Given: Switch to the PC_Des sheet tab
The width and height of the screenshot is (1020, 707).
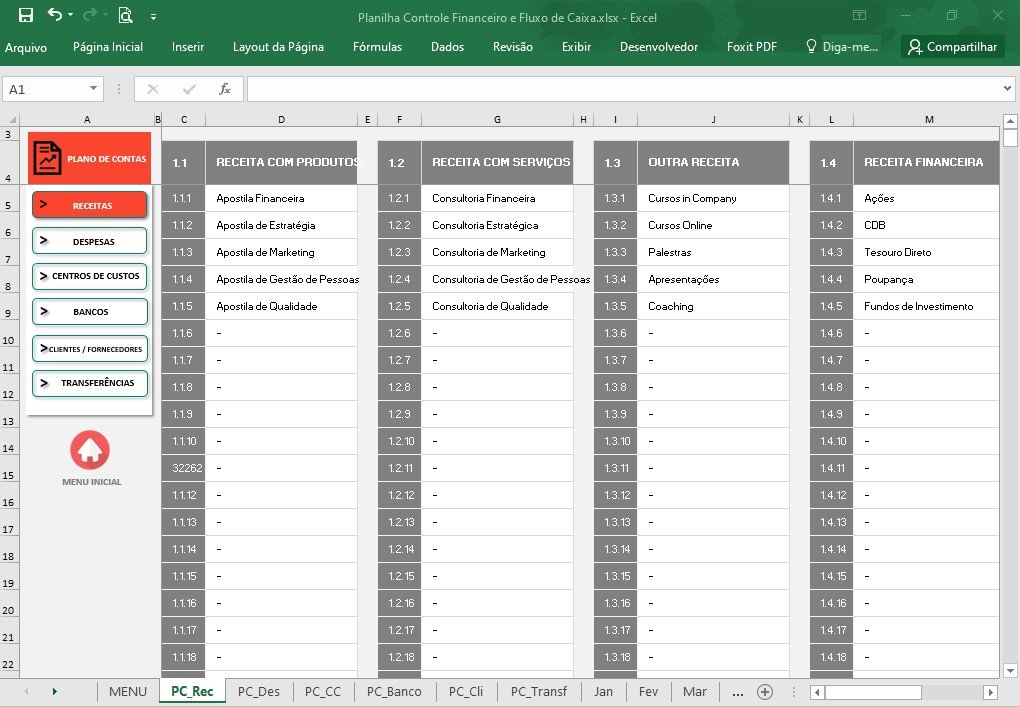Looking at the screenshot, I should [259, 691].
